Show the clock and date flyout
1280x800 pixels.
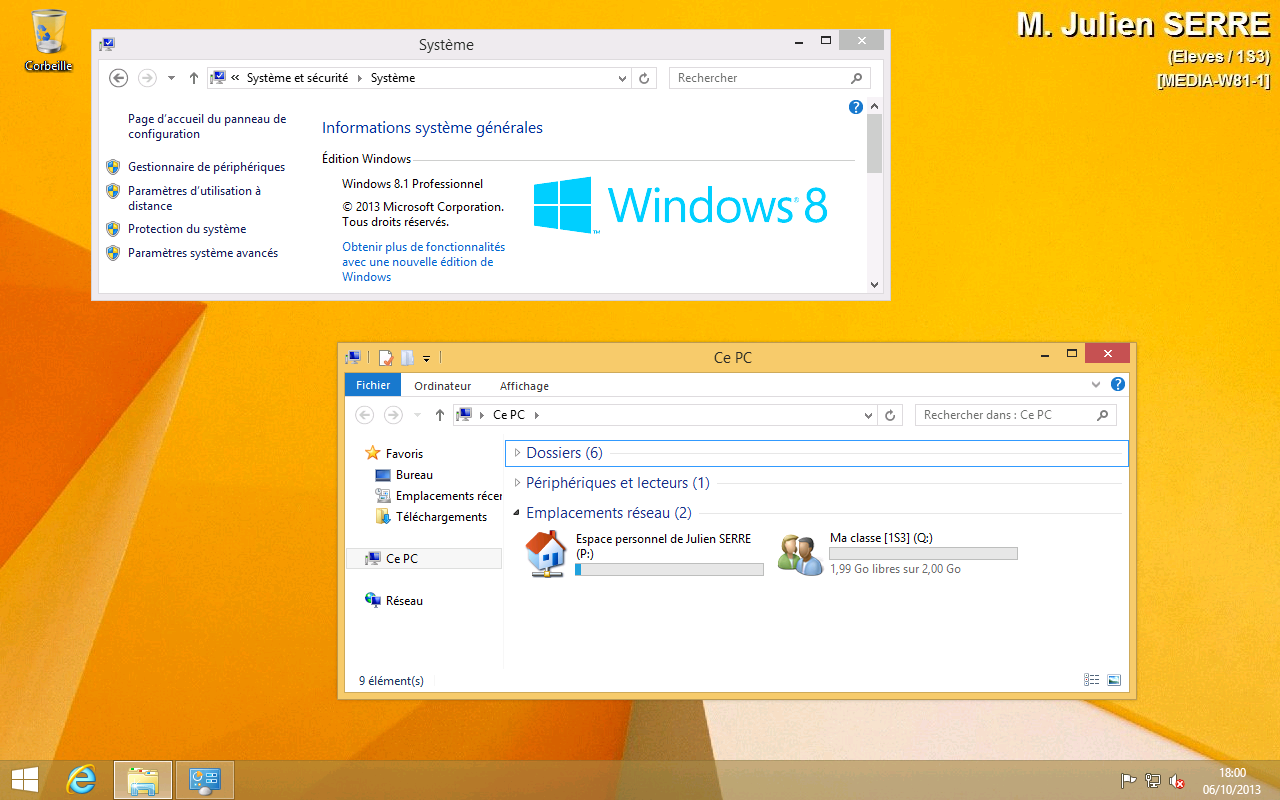click(x=1232, y=780)
